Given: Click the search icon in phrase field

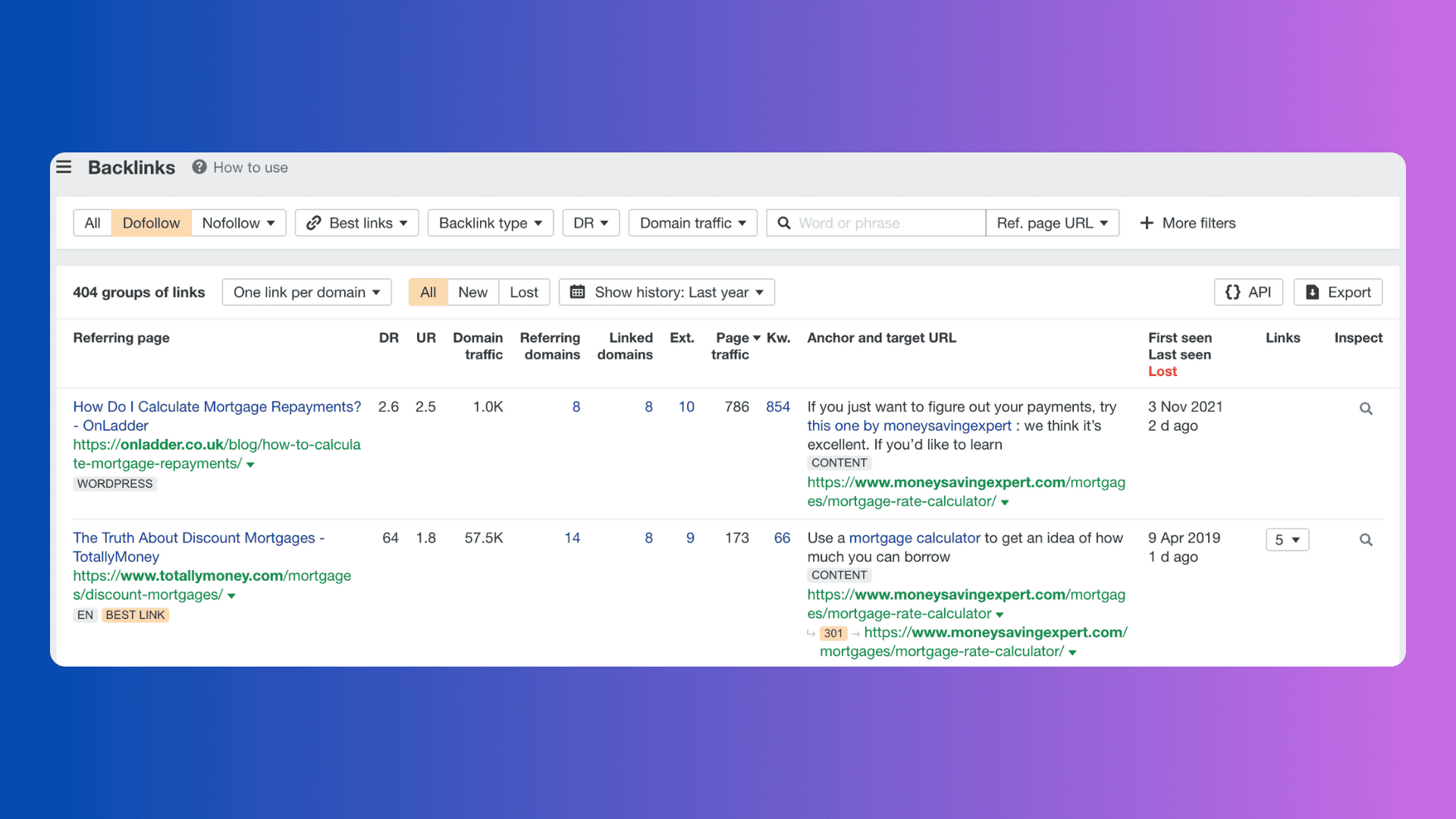Looking at the screenshot, I should [x=784, y=223].
